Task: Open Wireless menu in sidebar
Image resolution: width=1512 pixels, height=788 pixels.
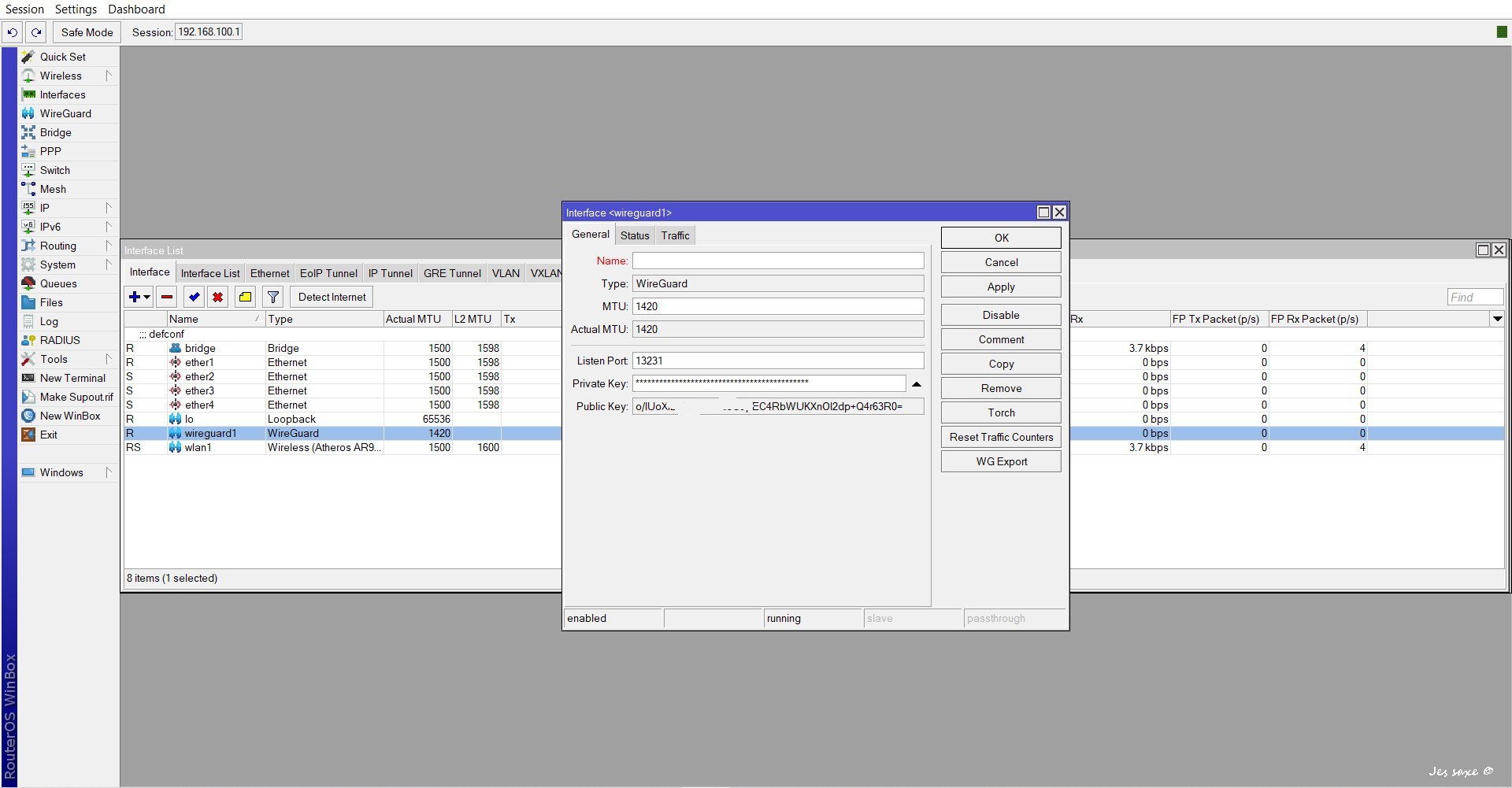Action: pos(69,76)
